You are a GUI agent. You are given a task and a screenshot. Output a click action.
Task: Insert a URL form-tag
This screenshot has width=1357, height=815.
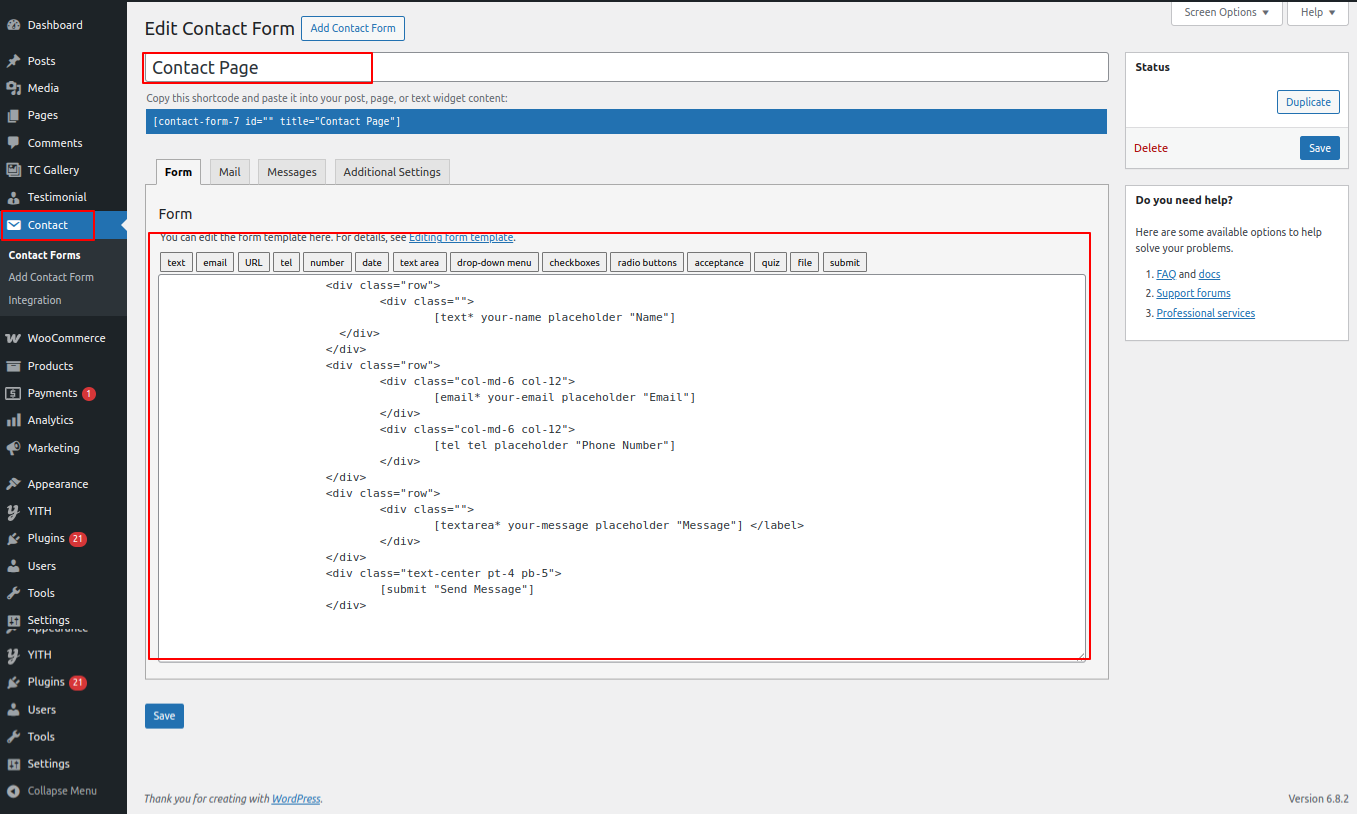pyautogui.click(x=254, y=262)
